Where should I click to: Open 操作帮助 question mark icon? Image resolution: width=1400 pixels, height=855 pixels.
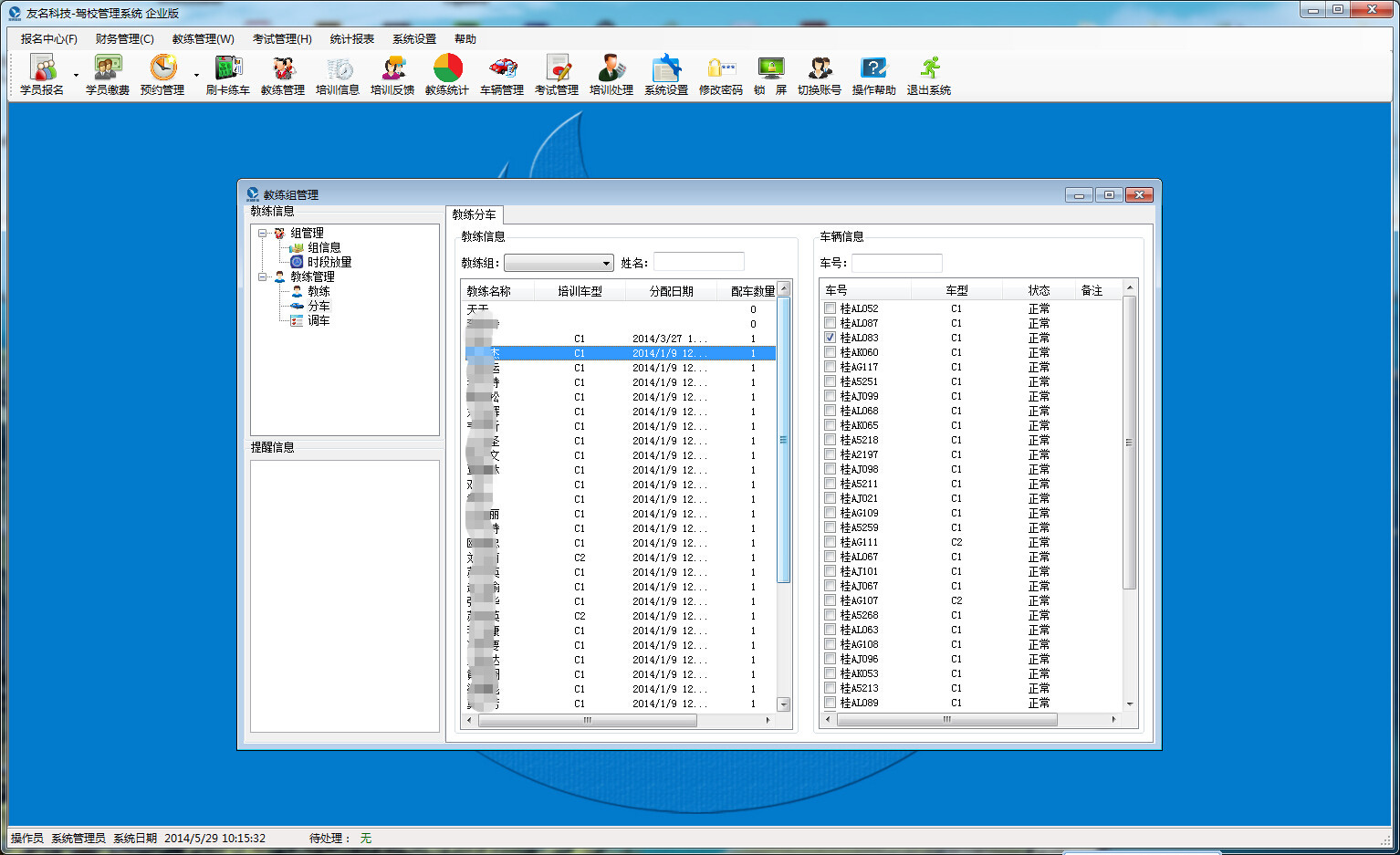tap(874, 75)
